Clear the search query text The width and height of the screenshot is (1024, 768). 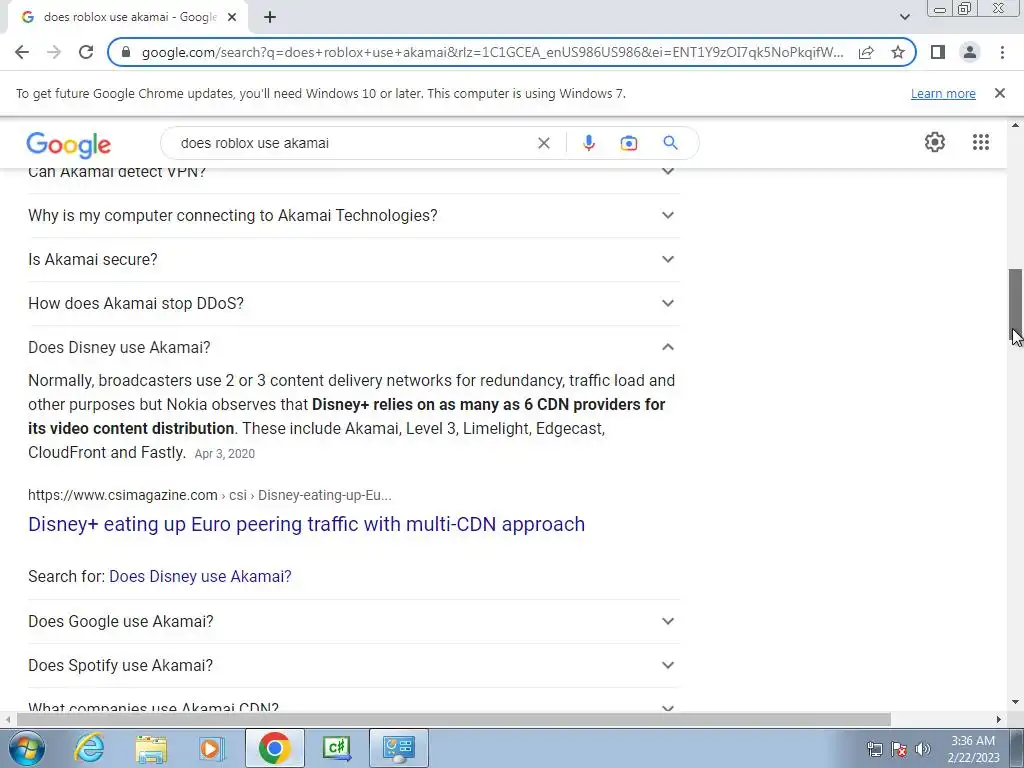tap(543, 143)
